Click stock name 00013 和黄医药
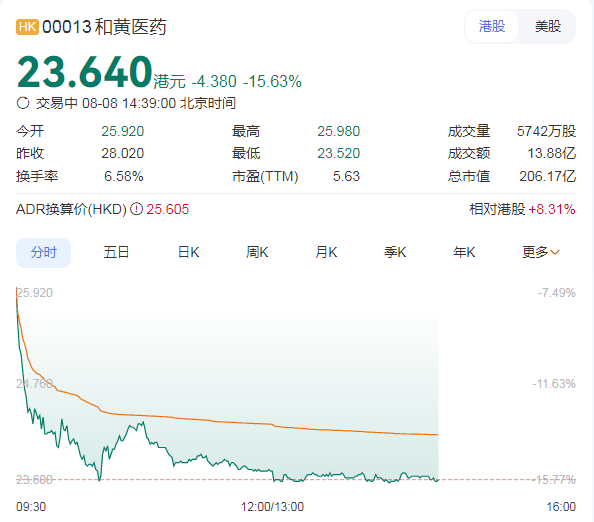The image size is (594, 522). click(104, 27)
